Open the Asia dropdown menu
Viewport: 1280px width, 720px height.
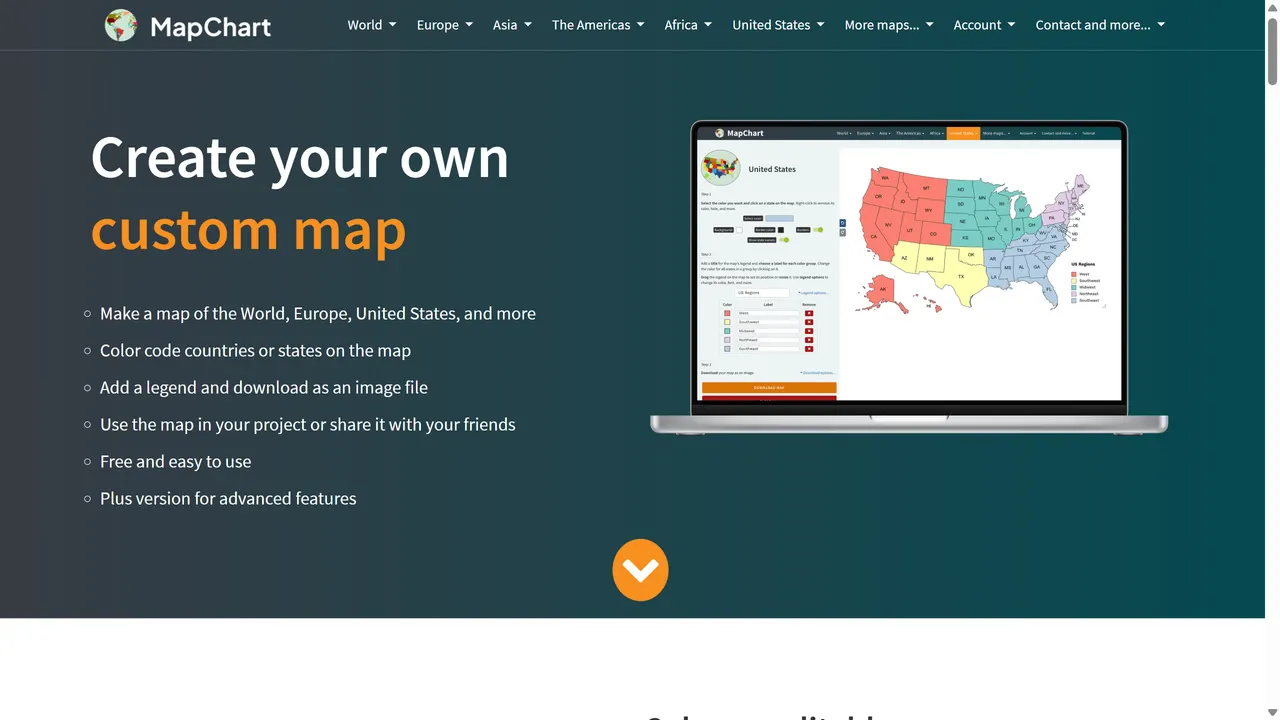[x=512, y=25]
